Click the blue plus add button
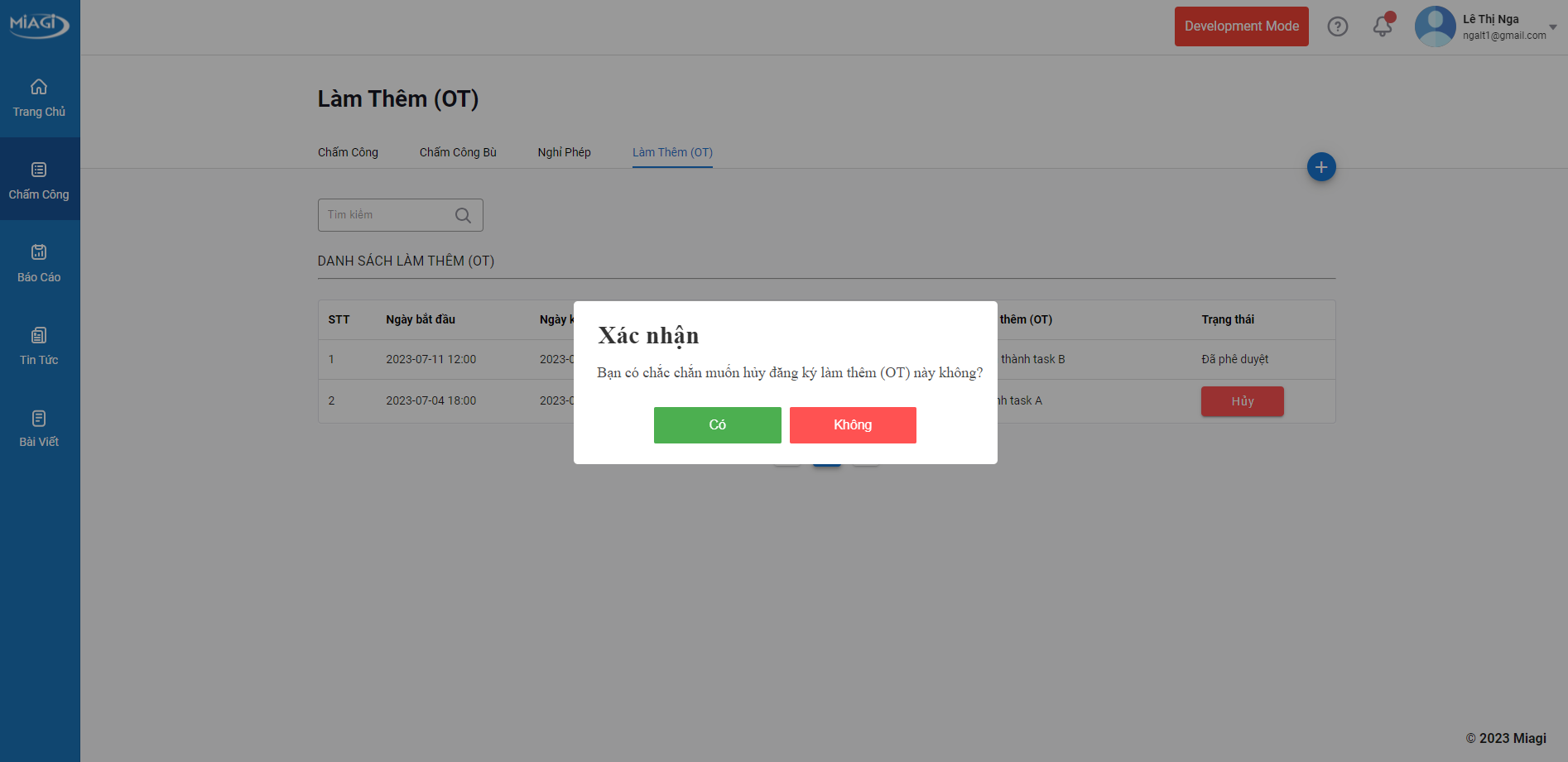The width and height of the screenshot is (1568, 762). click(1320, 167)
